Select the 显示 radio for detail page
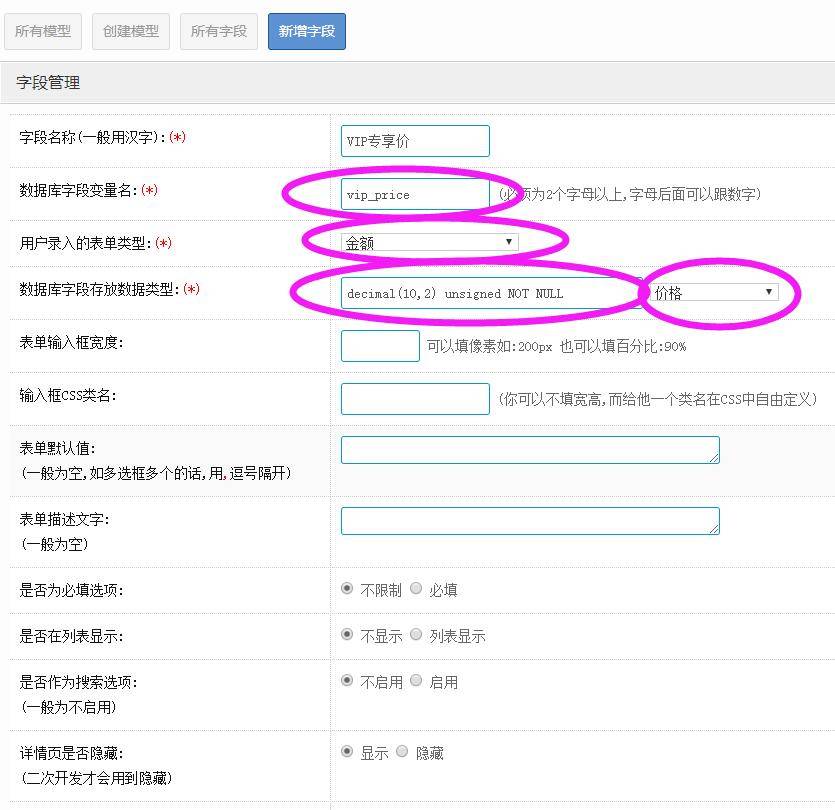Screen dimensions: 835x810 (347, 752)
